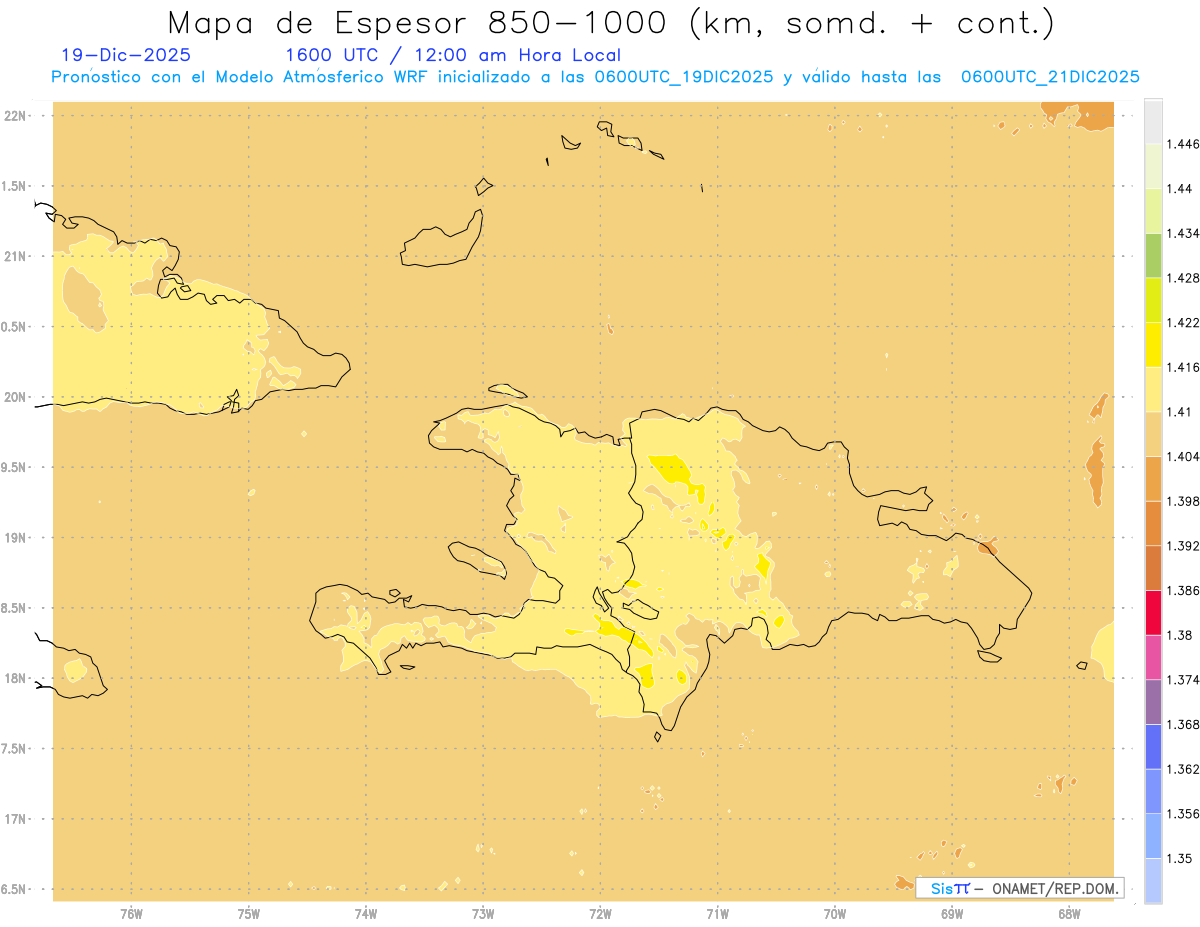Click the bright yellow swatch between 1.422 and 1.416

point(1153,345)
